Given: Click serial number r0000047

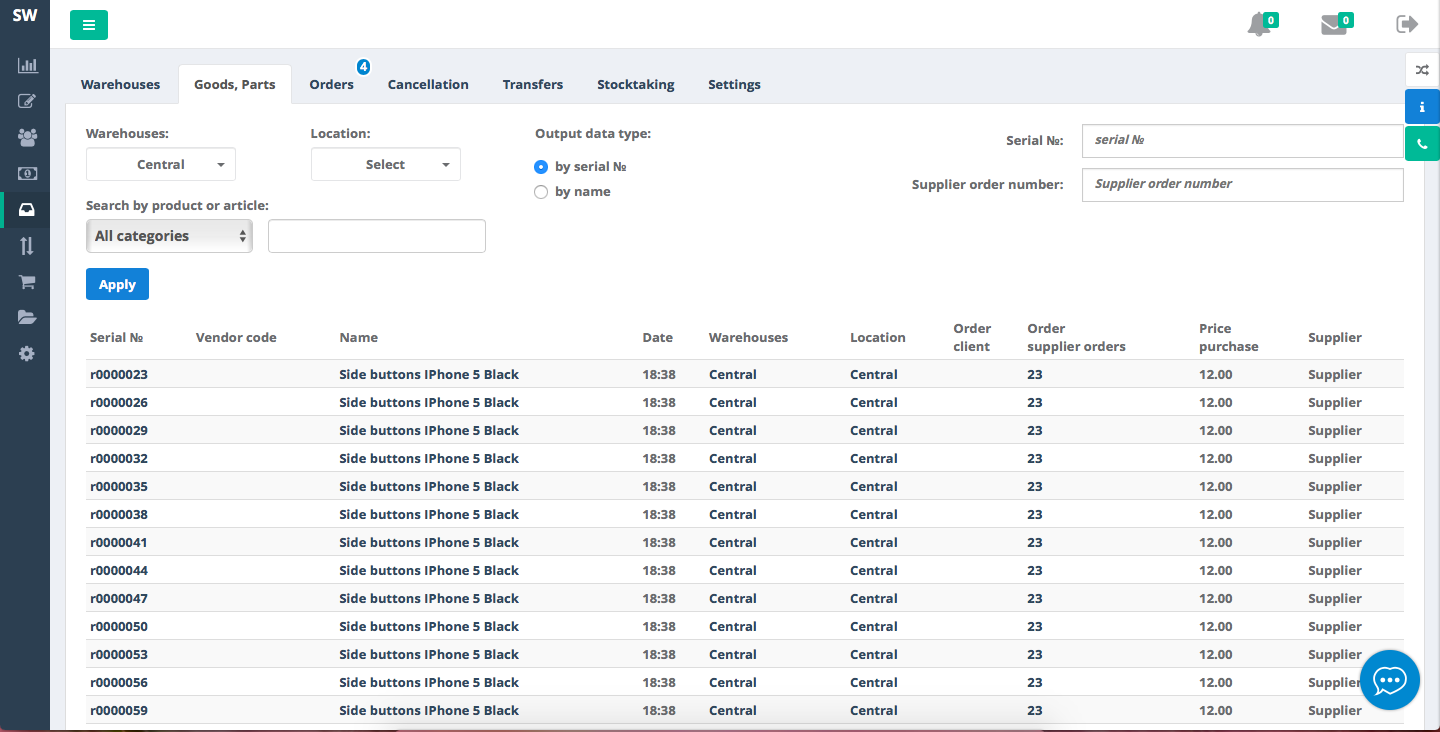Looking at the screenshot, I should 119,599.
